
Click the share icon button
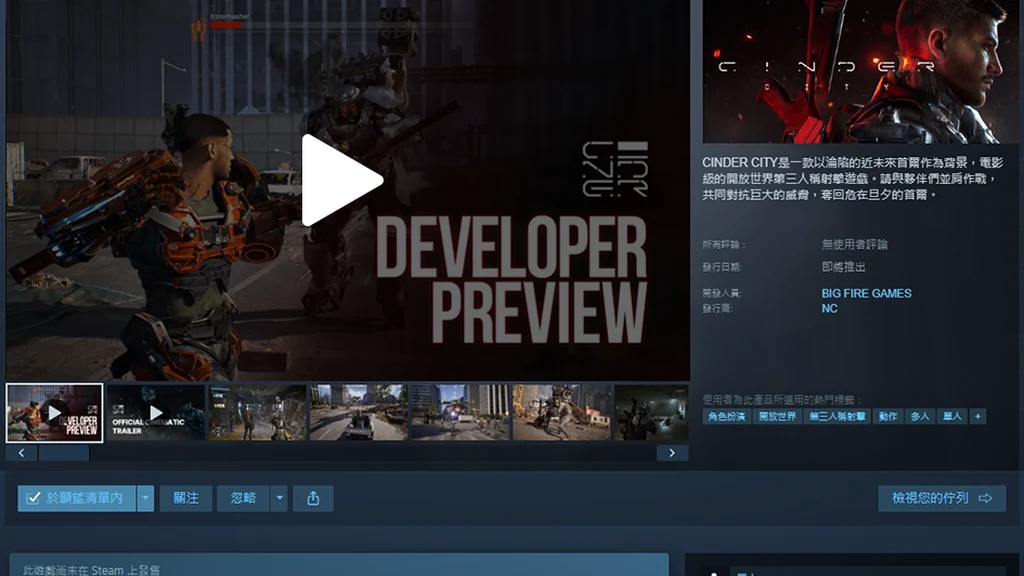tap(313, 498)
